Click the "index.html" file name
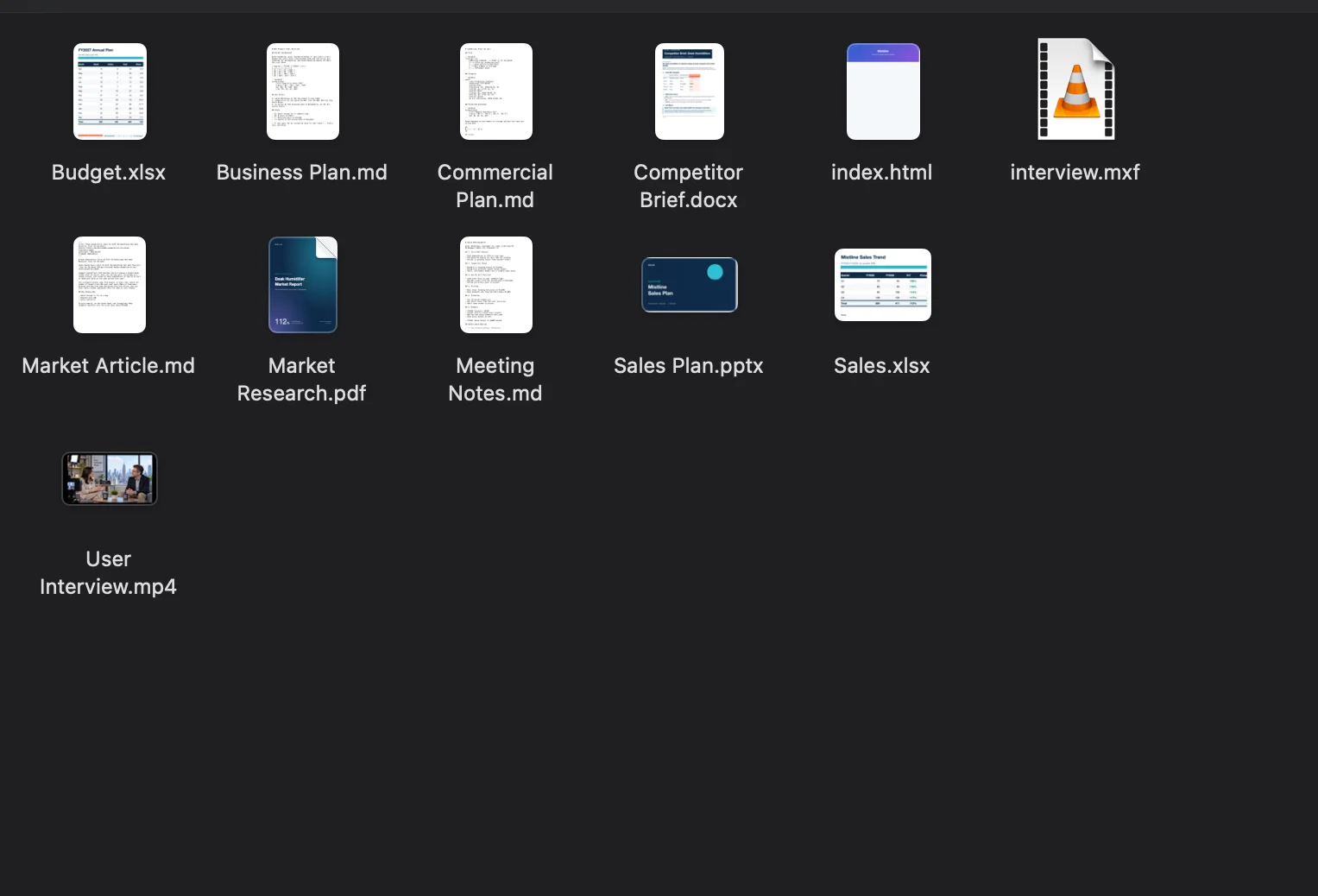Image resolution: width=1318 pixels, height=896 pixels. (882, 173)
